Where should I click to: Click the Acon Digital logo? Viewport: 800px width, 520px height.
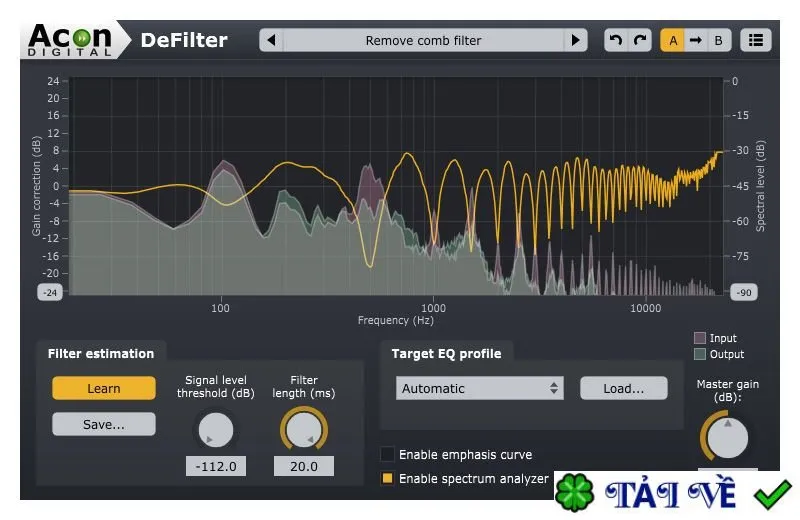(x=70, y=40)
